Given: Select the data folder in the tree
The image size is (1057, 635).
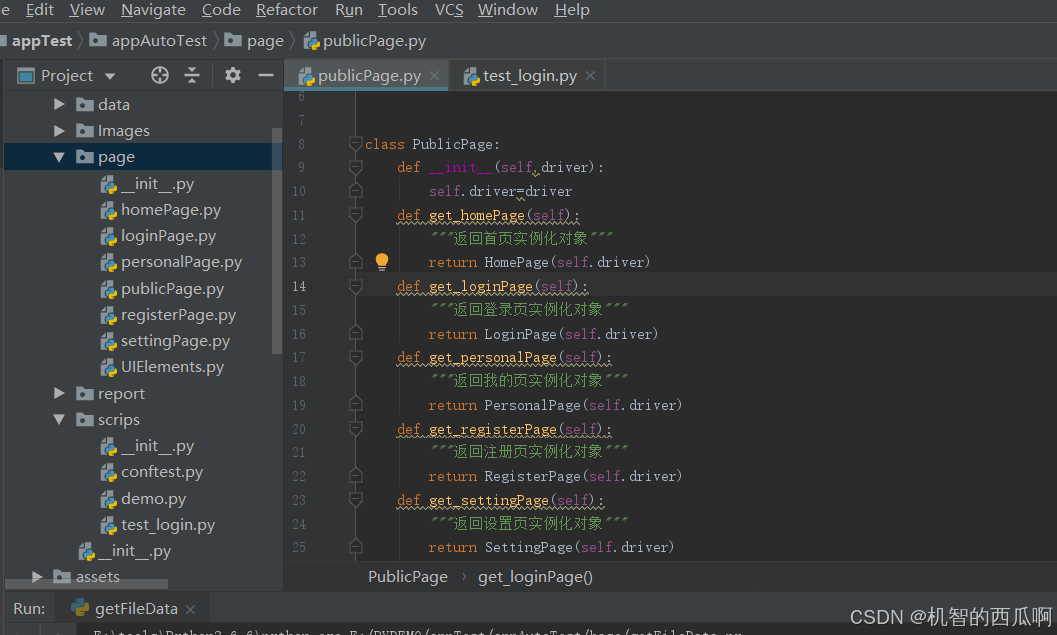Looking at the screenshot, I should [113, 104].
